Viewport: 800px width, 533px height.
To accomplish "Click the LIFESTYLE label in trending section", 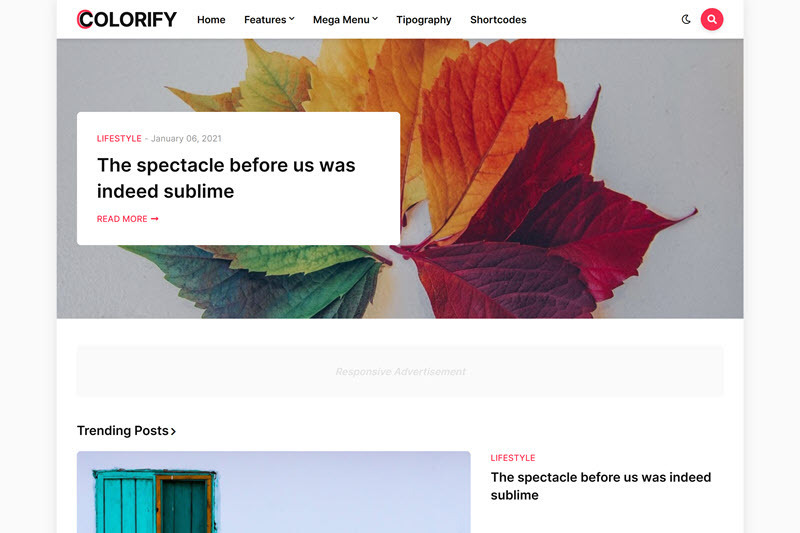I will click(513, 458).
